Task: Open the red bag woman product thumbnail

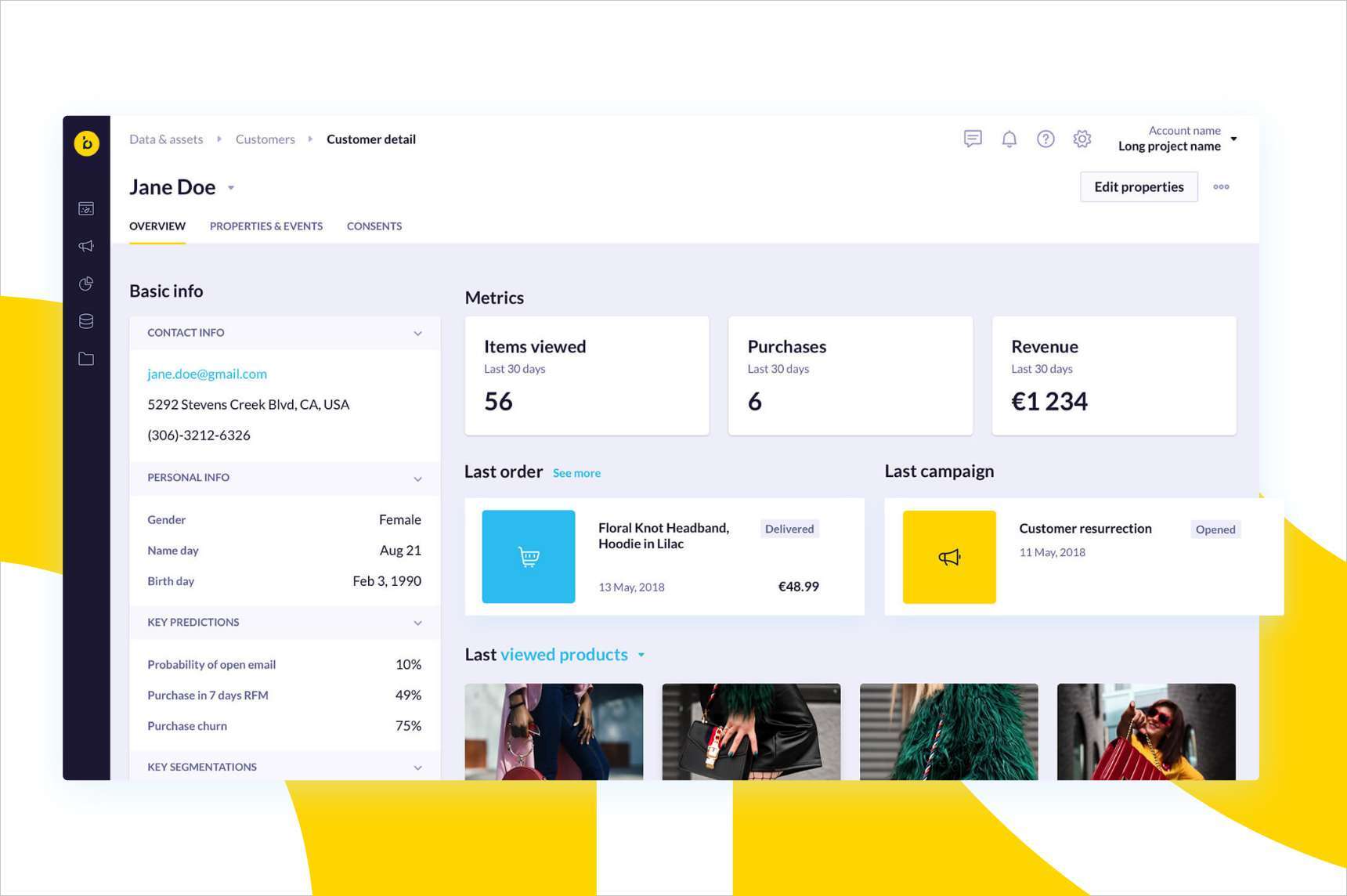Action: tap(1147, 732)
